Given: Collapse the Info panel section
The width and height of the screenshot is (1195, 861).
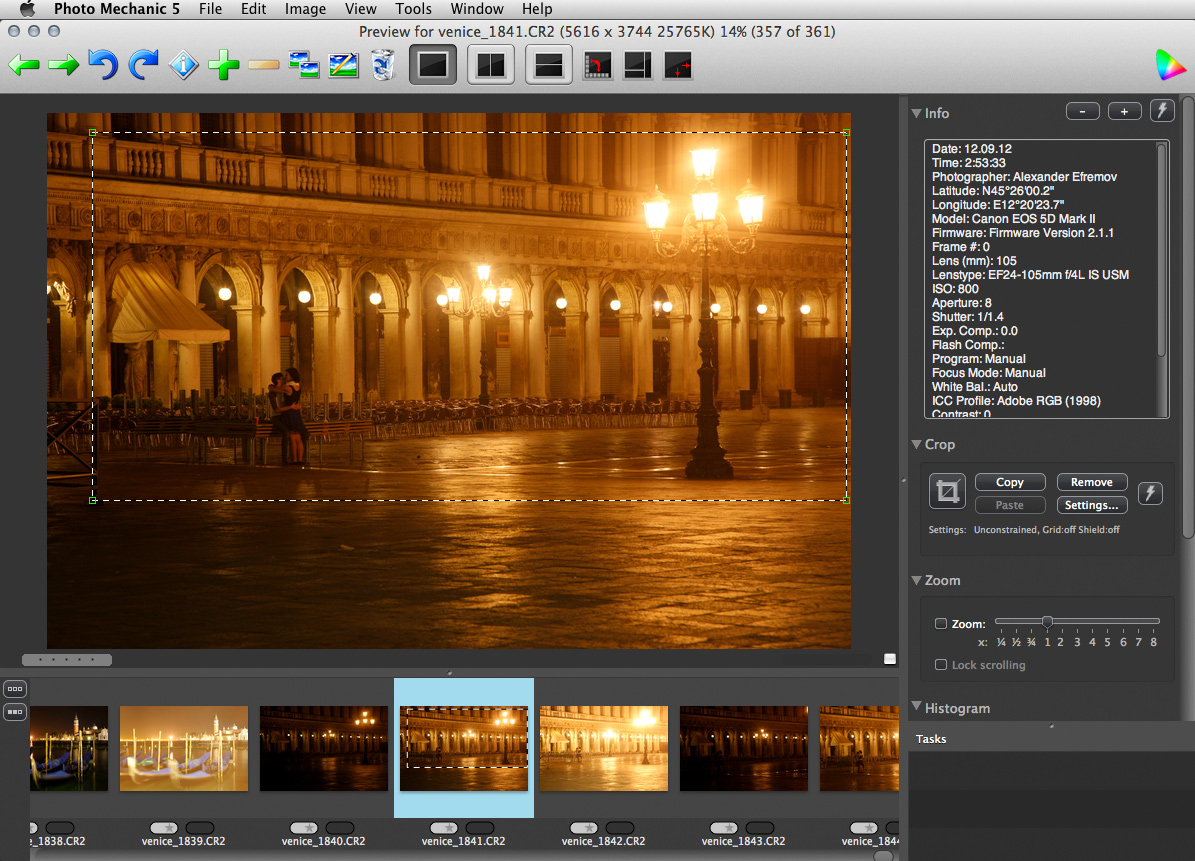Looking at the screenshot, I should [x=917, y=113].
